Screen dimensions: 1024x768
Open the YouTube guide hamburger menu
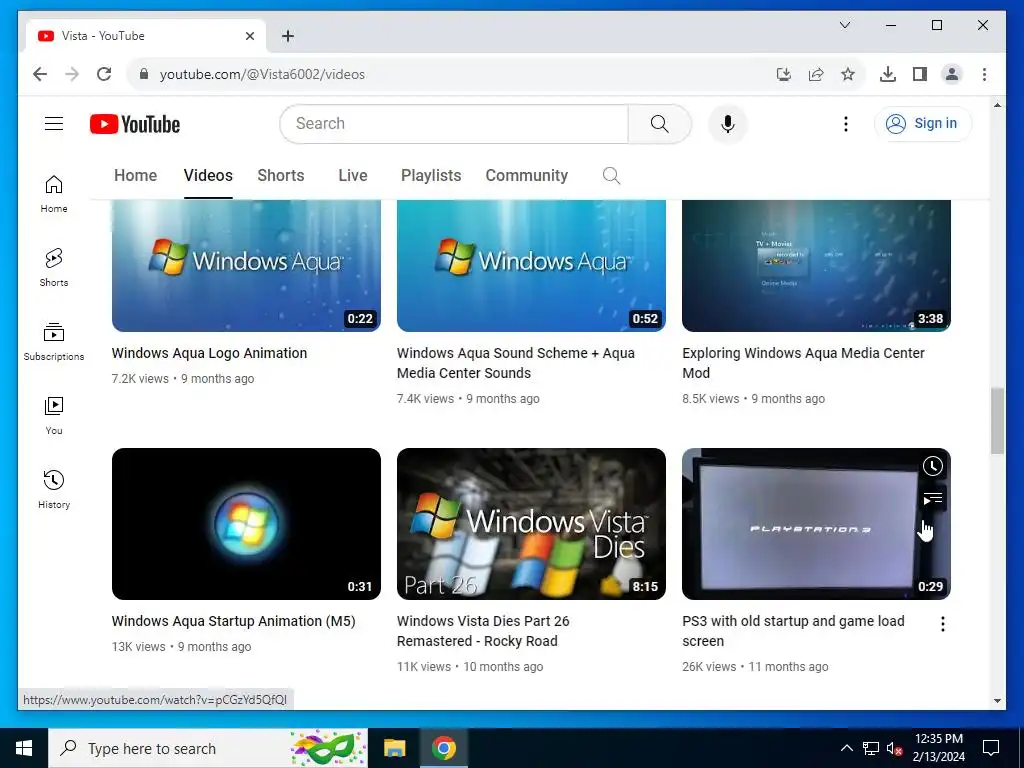54,123
